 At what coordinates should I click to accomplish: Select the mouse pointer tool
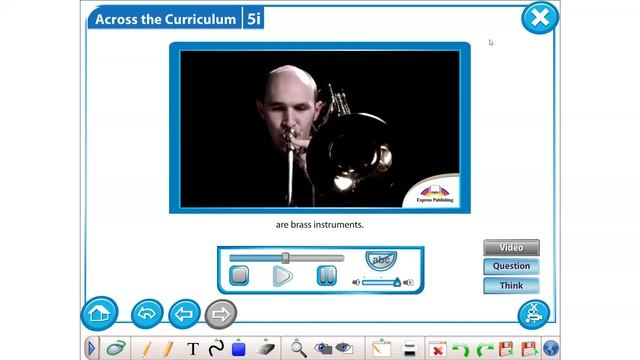click(116, 349)
